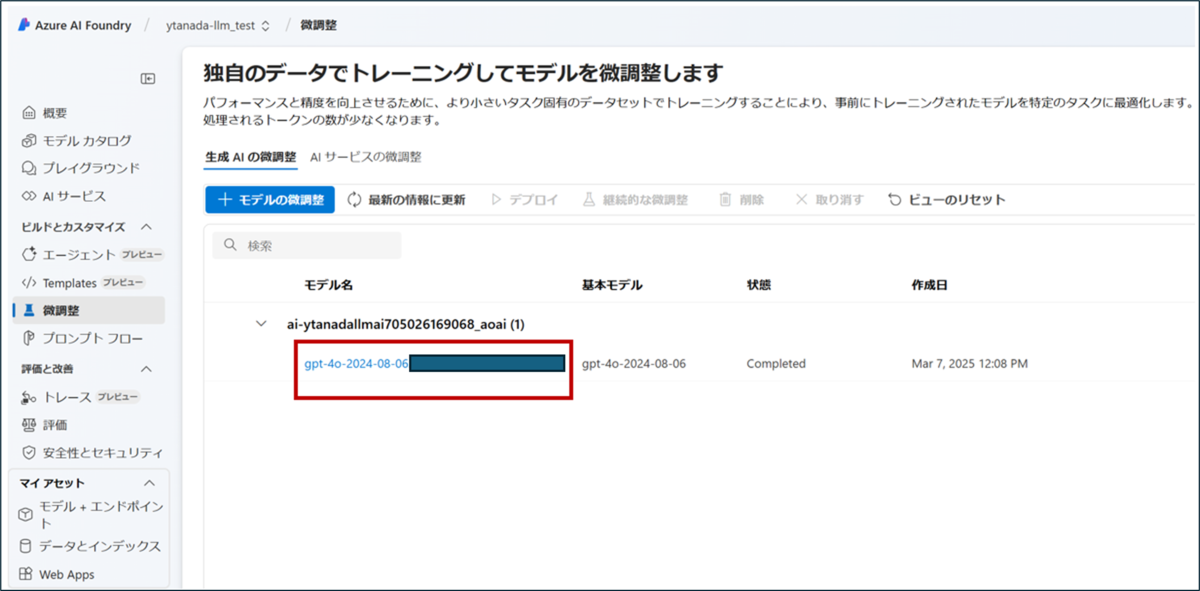
Task: Sort by 状態 column header
Action: click(x=759, y=285)
